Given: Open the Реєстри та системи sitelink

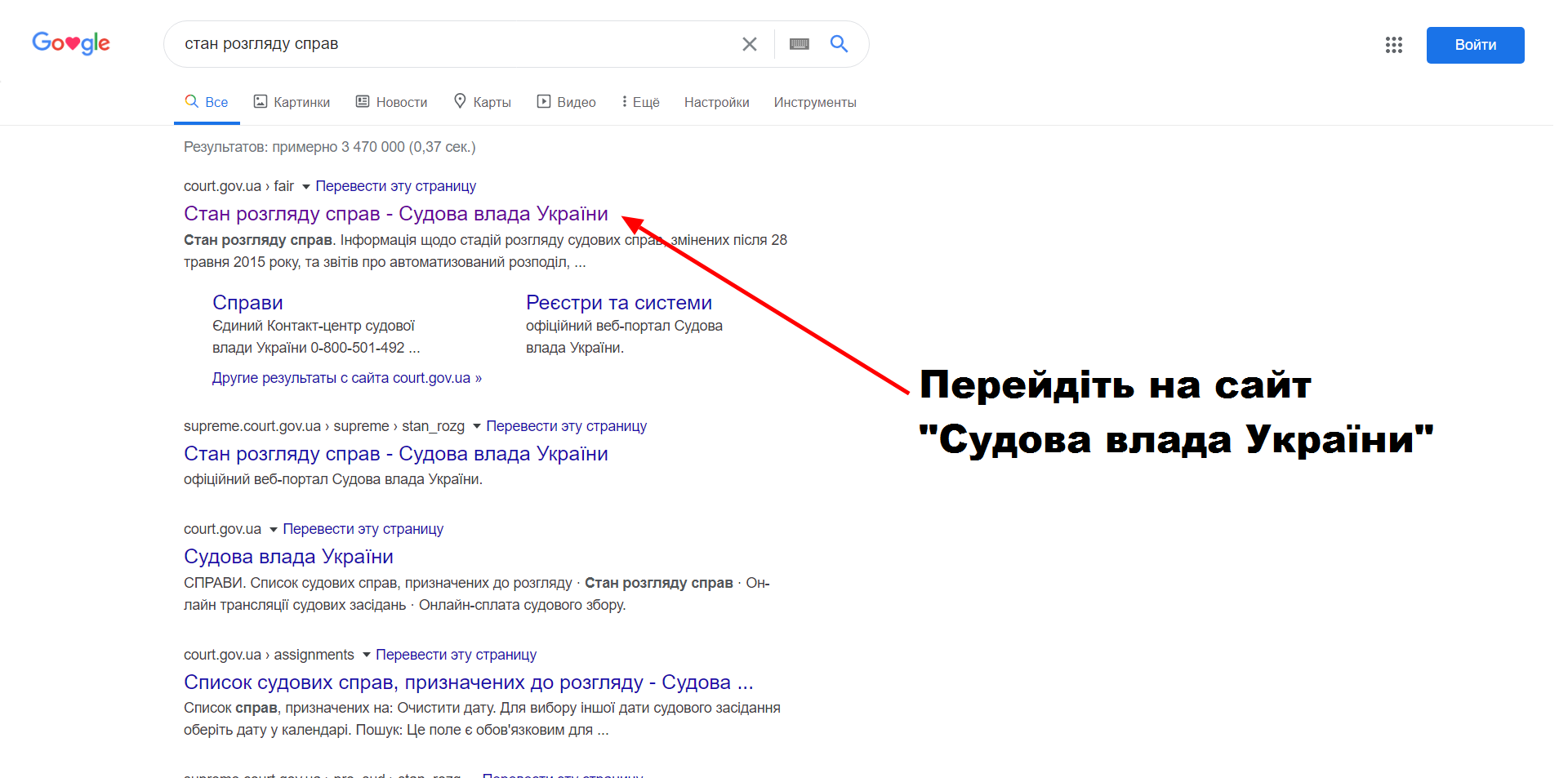Looking at the screenshot, I should tap(618, 303).
